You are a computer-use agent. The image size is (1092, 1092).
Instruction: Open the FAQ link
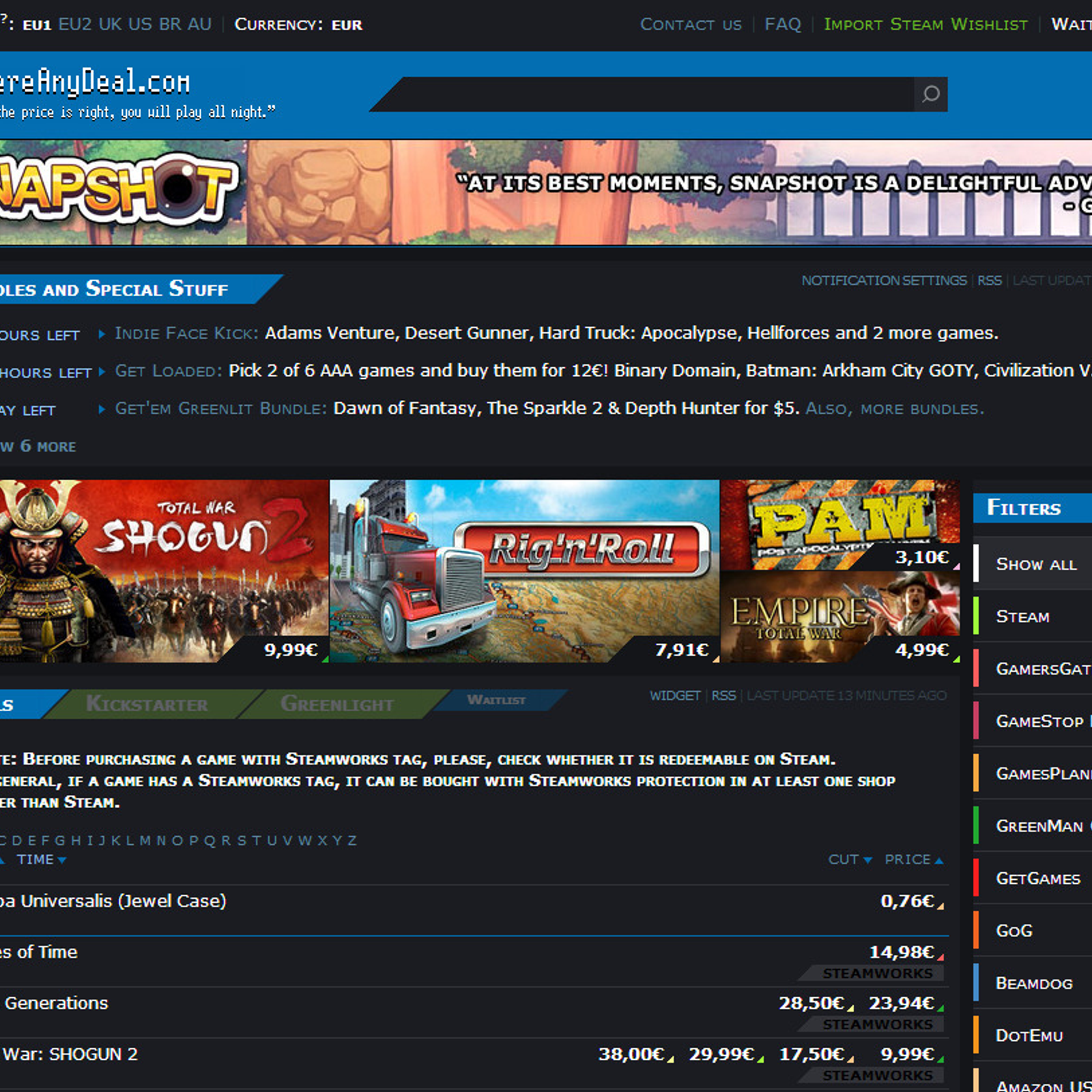pos(783,25)
